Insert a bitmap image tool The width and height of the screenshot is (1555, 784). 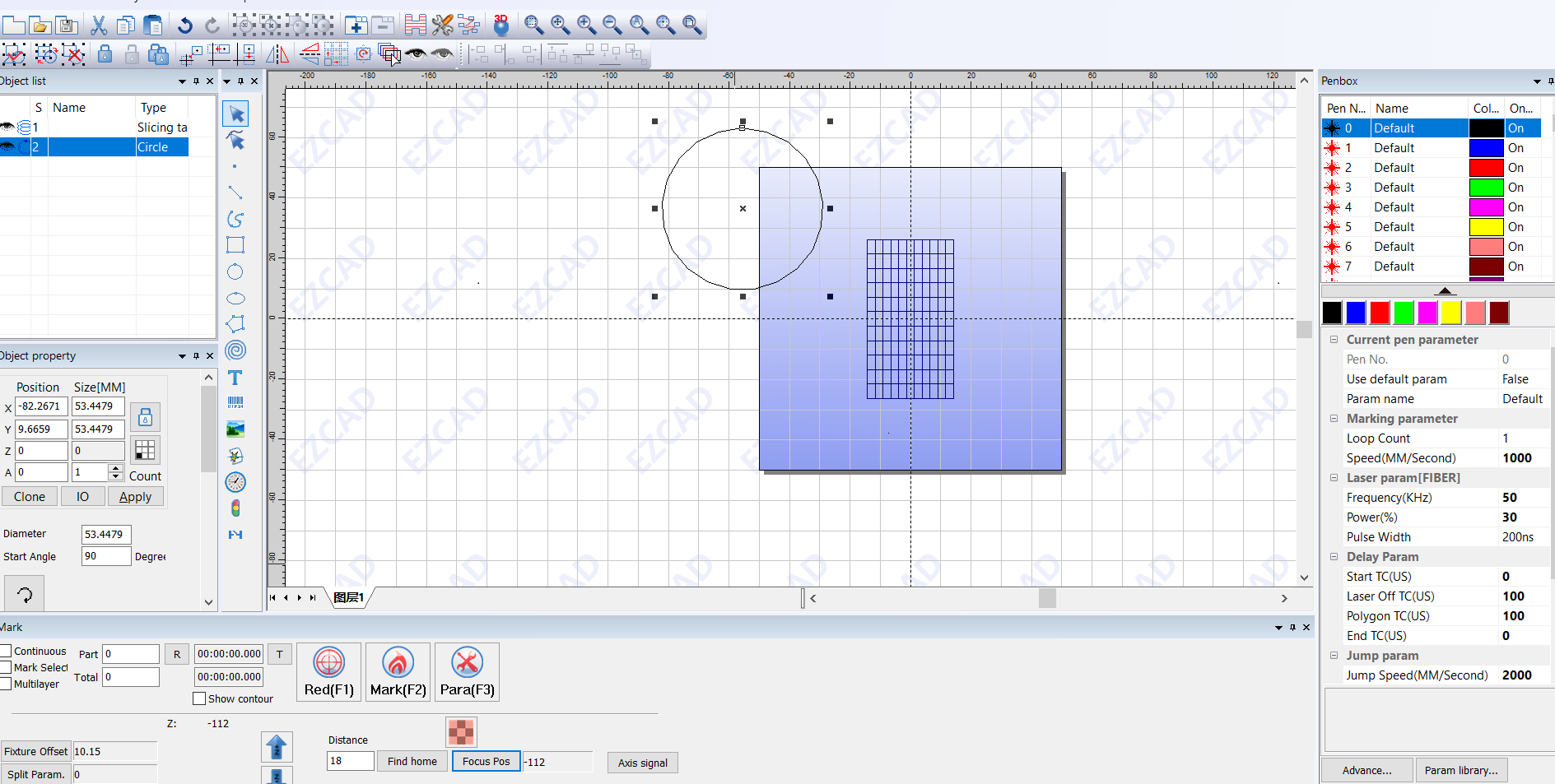(x=235, y=429)
